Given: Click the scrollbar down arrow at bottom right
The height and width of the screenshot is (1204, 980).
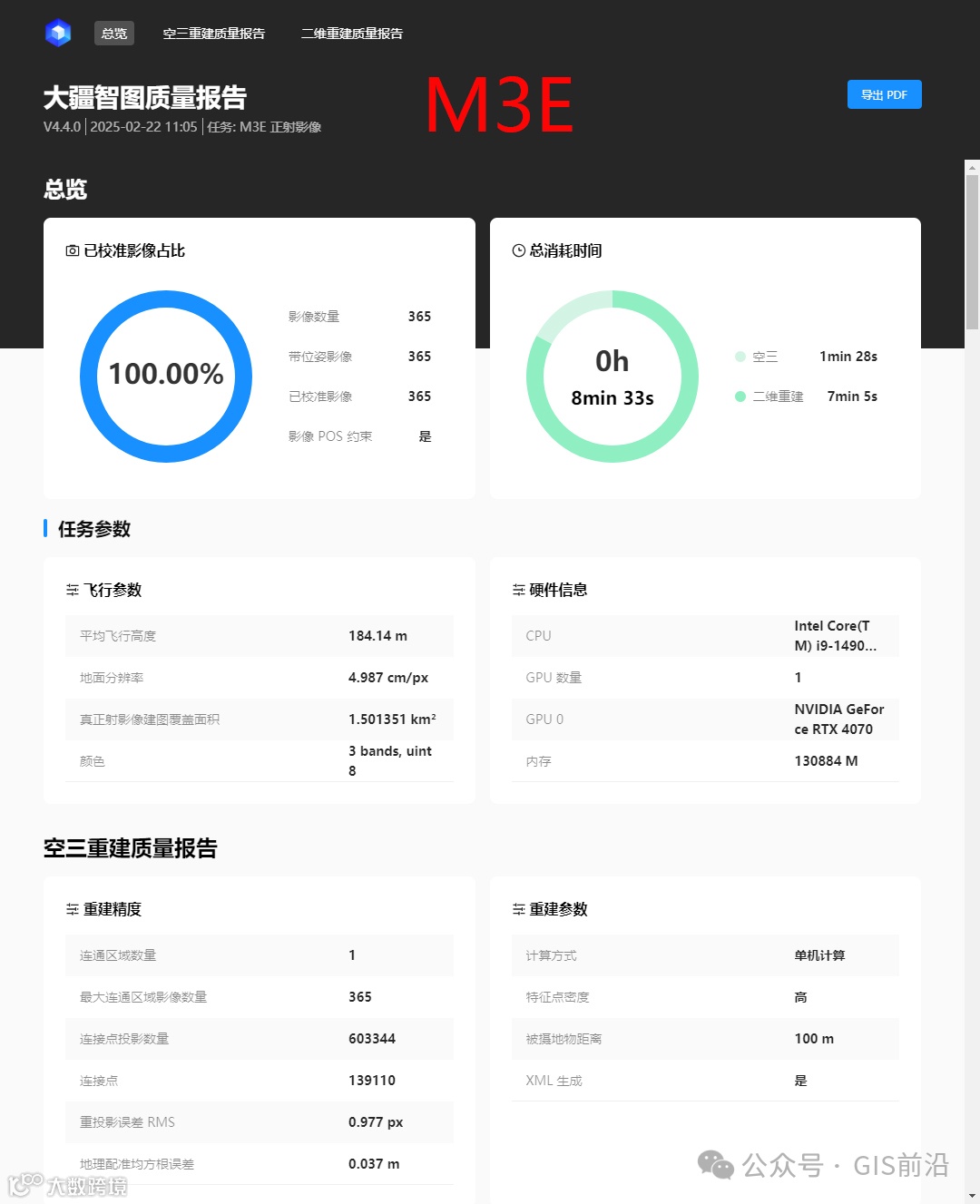Looking at the screenshot, I should tap(971, 1196).
